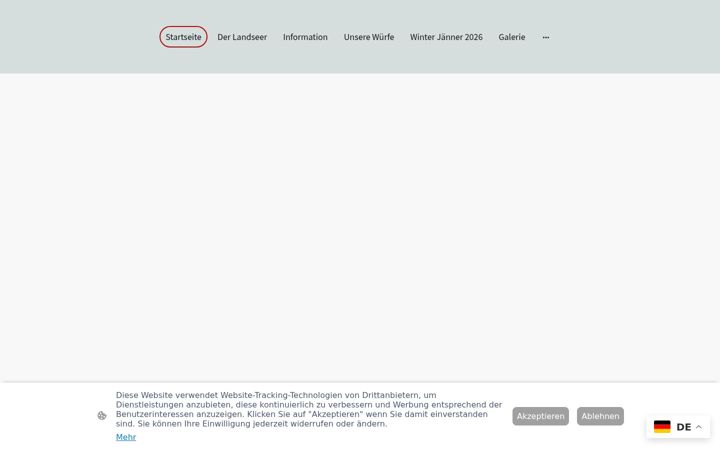This screenshot has height=450, width=720.
Task: Open the DE language selector
Action: tap(678, 427)
